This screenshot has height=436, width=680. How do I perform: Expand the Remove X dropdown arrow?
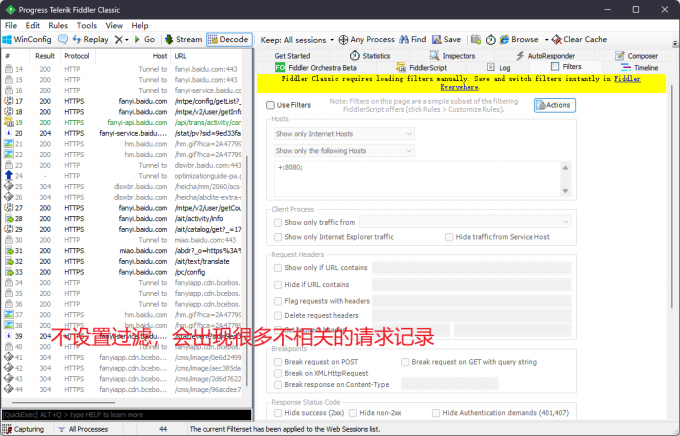coord(127,40)
